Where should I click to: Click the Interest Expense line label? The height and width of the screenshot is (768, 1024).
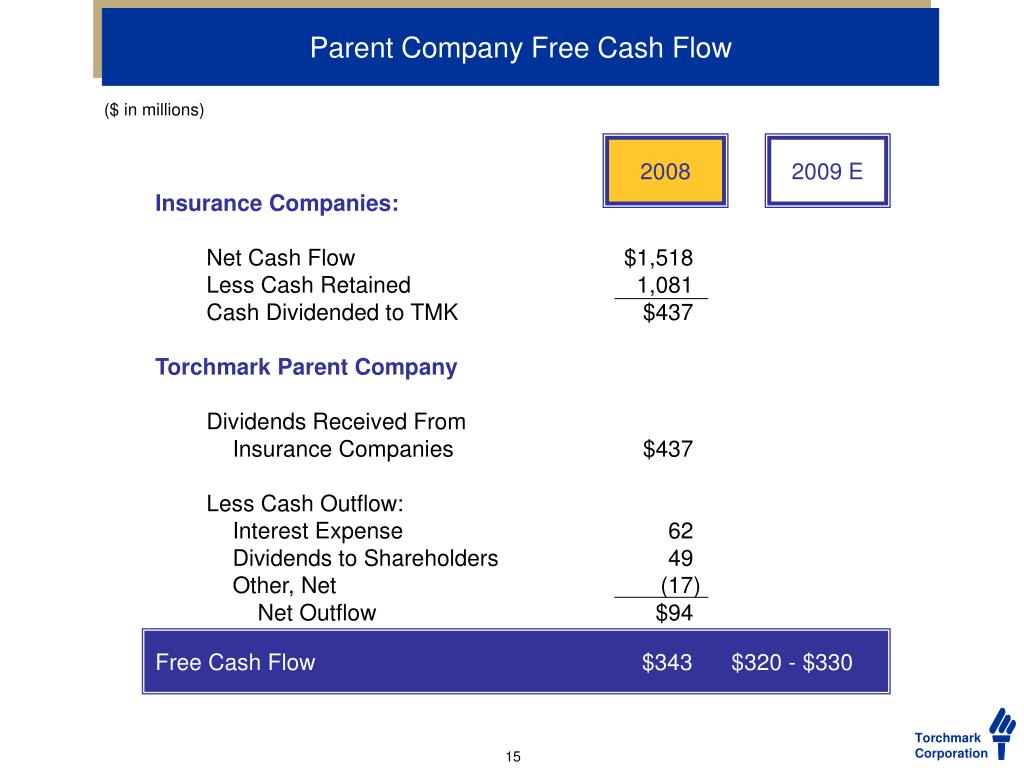318,531
